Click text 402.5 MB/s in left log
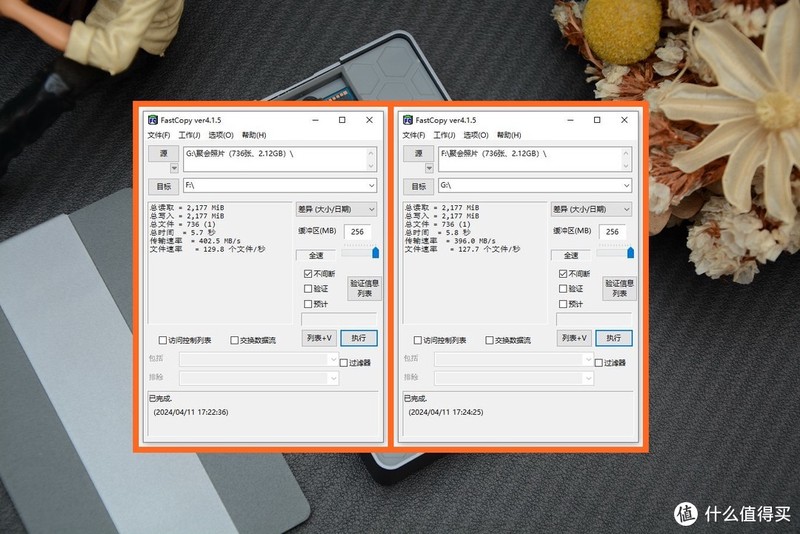This screenshot has height=534, width=800. click(219, 241)
